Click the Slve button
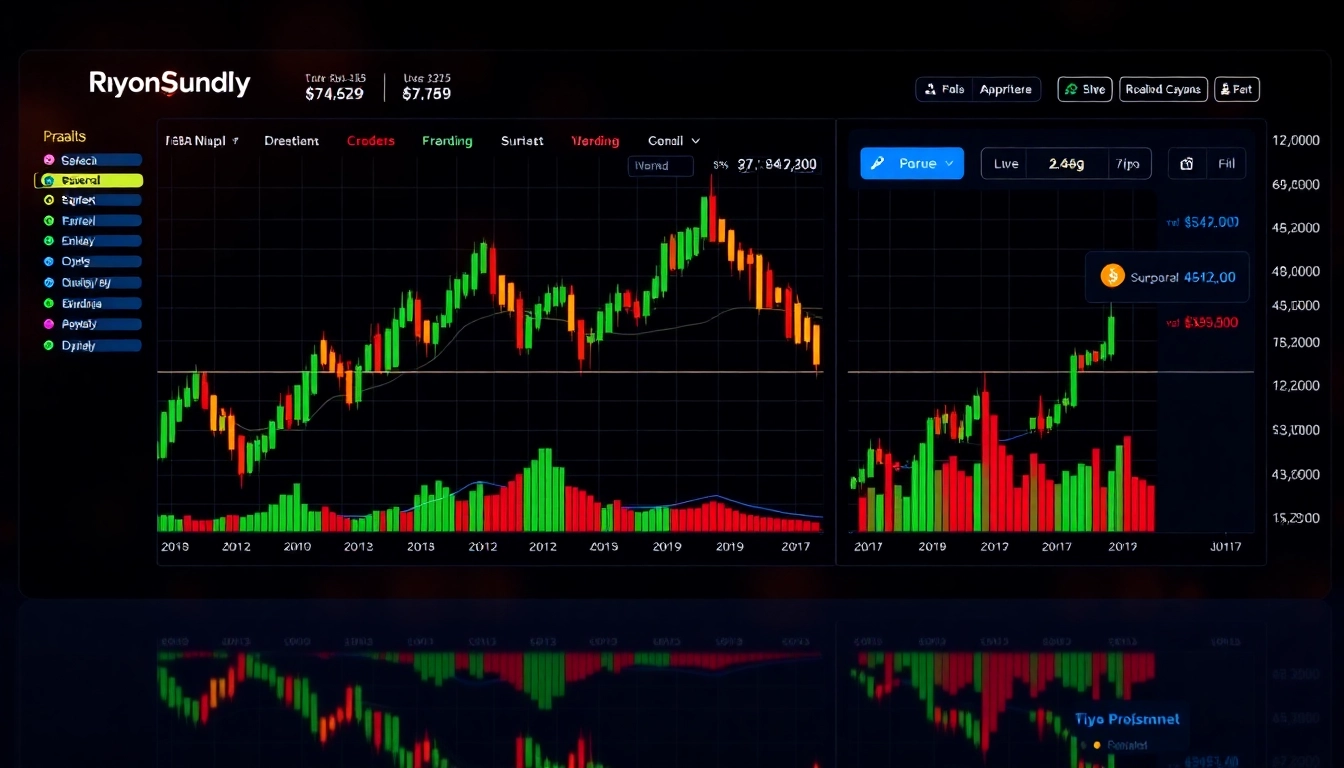The height and width of the screenshot is (768, 1344). [1084, 90]
